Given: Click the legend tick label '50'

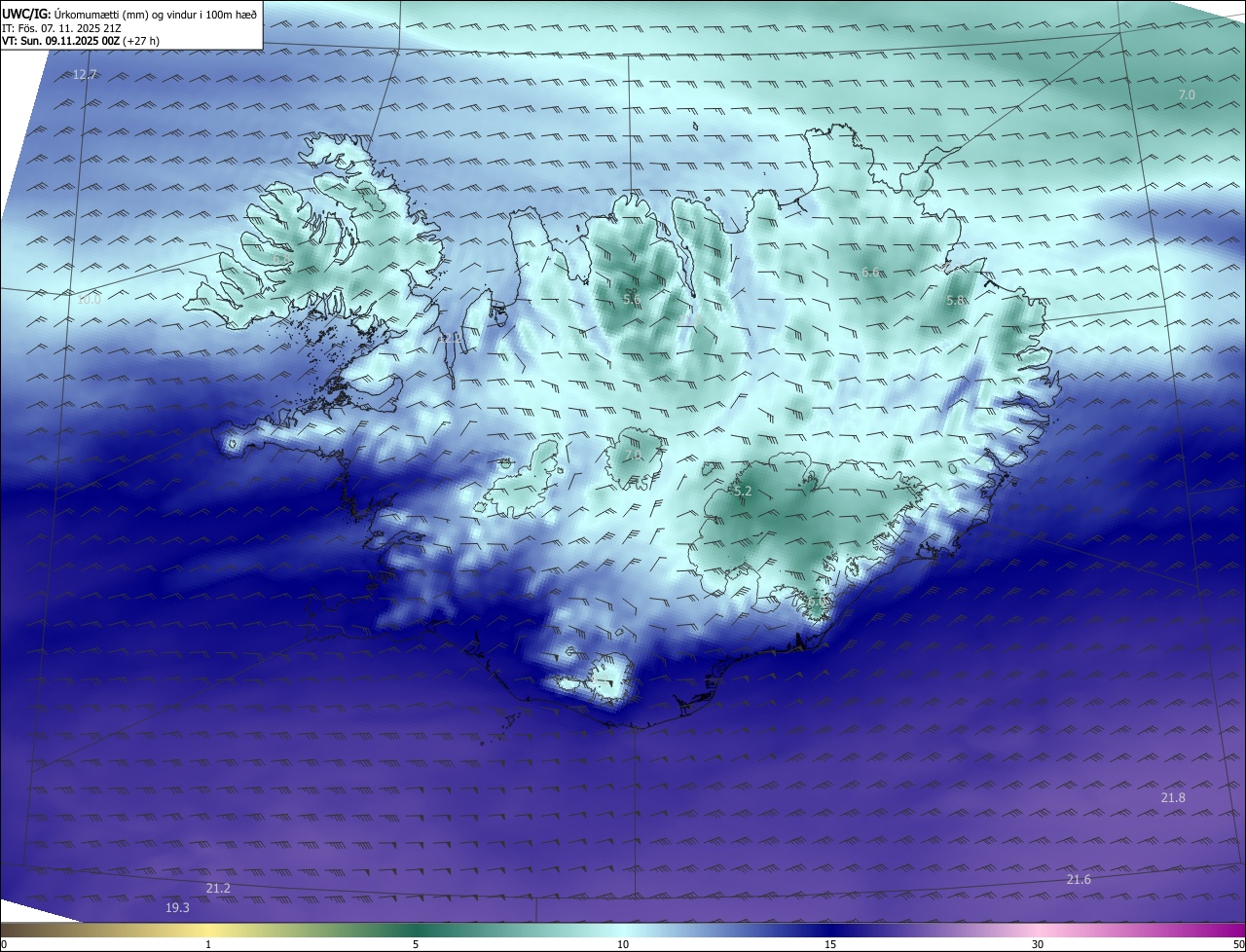Looking at the screenshot, I should tap(1238, 944).
